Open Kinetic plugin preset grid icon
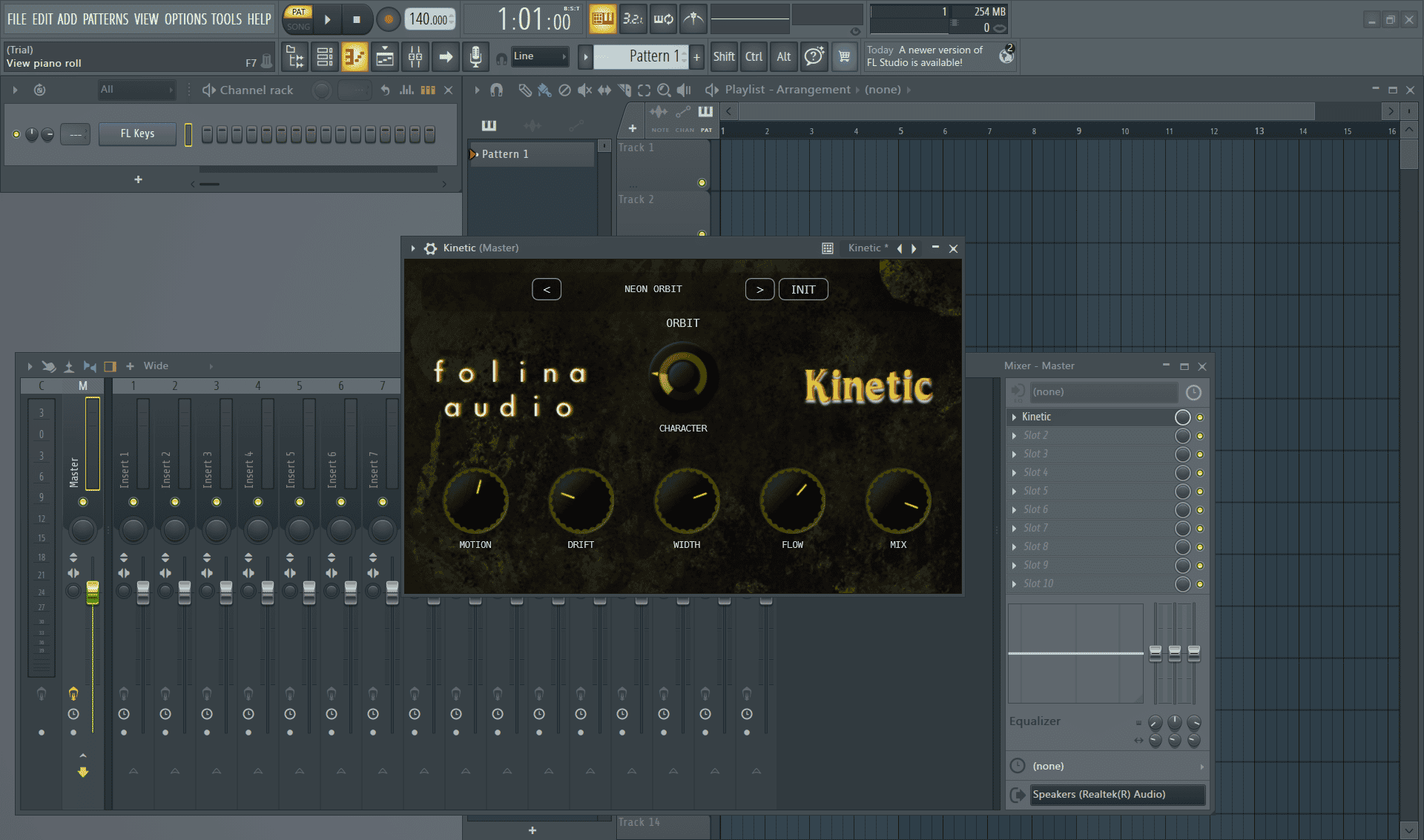The image size is (1424, 840). (x=828, y=248)
